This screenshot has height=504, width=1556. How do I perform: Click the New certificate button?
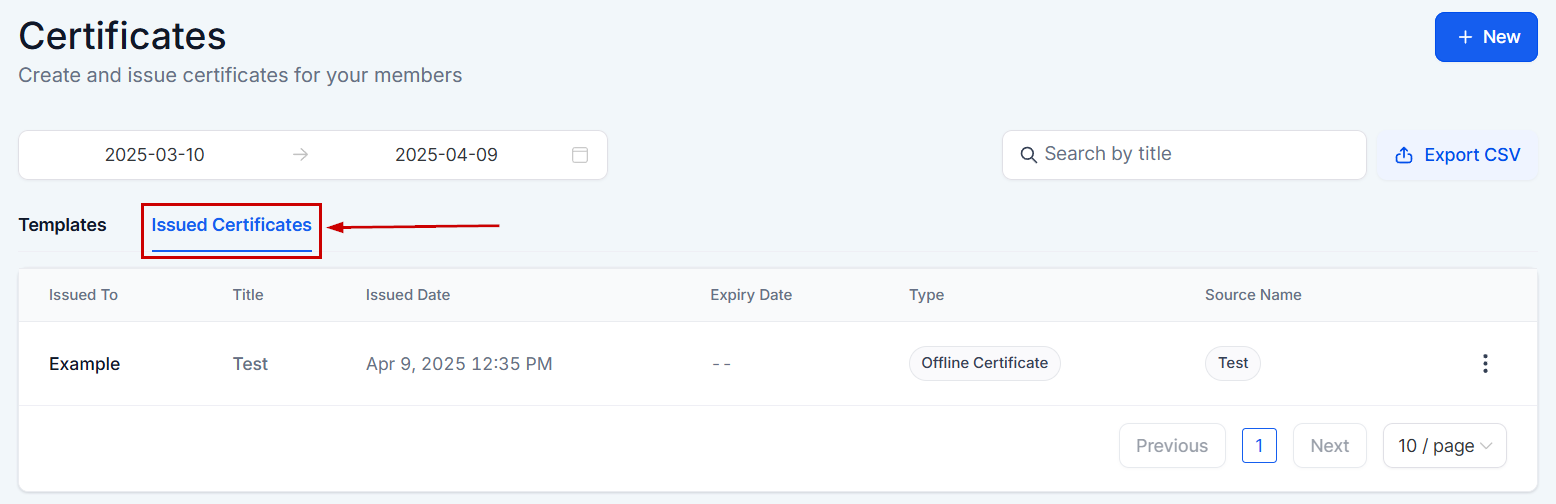pyautogui.click(x=1485, y=37)
